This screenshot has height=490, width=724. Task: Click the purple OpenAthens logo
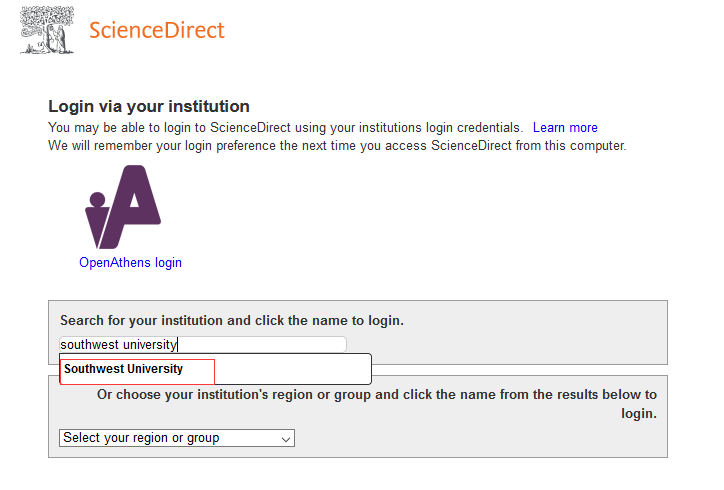tap(124, 207)
